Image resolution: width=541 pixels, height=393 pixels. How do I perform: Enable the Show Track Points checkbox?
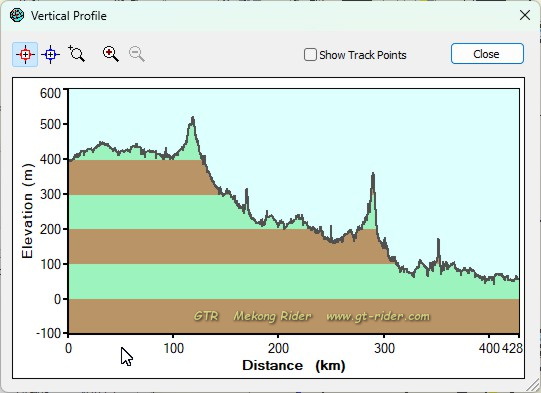tap(310, 55)
